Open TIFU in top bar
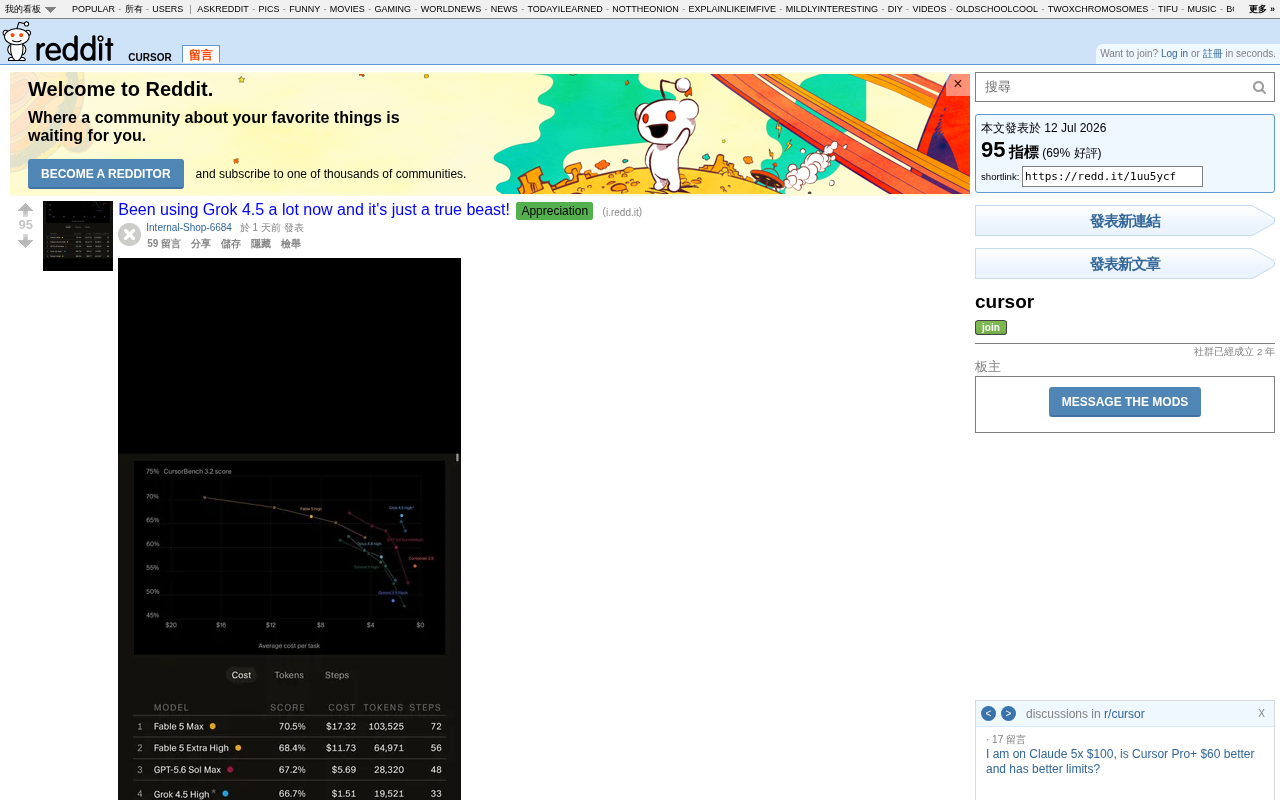 (x=1168, y=9)
